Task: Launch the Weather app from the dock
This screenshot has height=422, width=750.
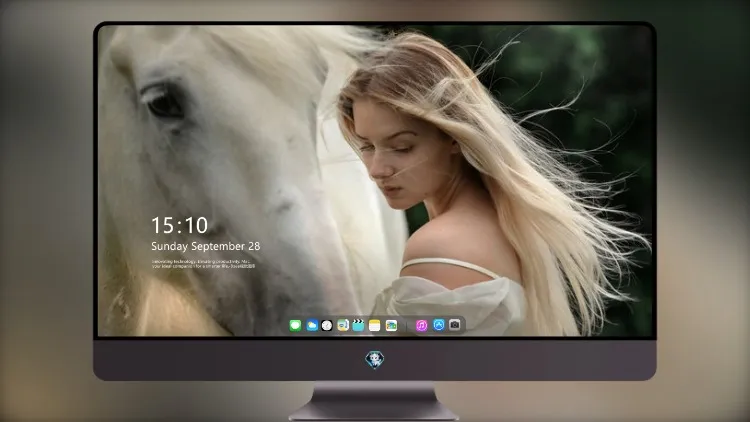Action: pyautogui.click(x=312, y=326)
